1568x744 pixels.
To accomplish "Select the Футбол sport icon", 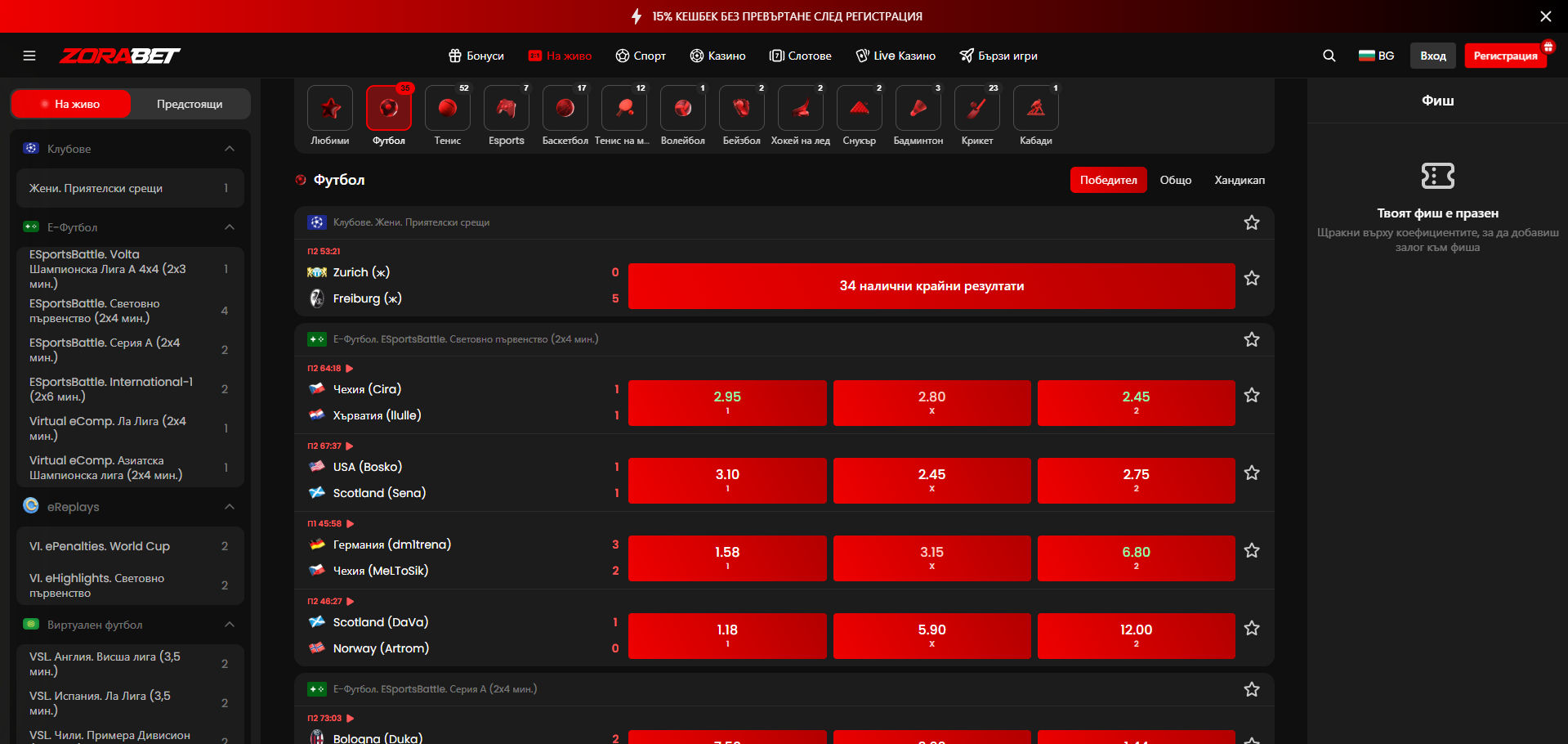I will pyautogui.click(x=389, y=108).
